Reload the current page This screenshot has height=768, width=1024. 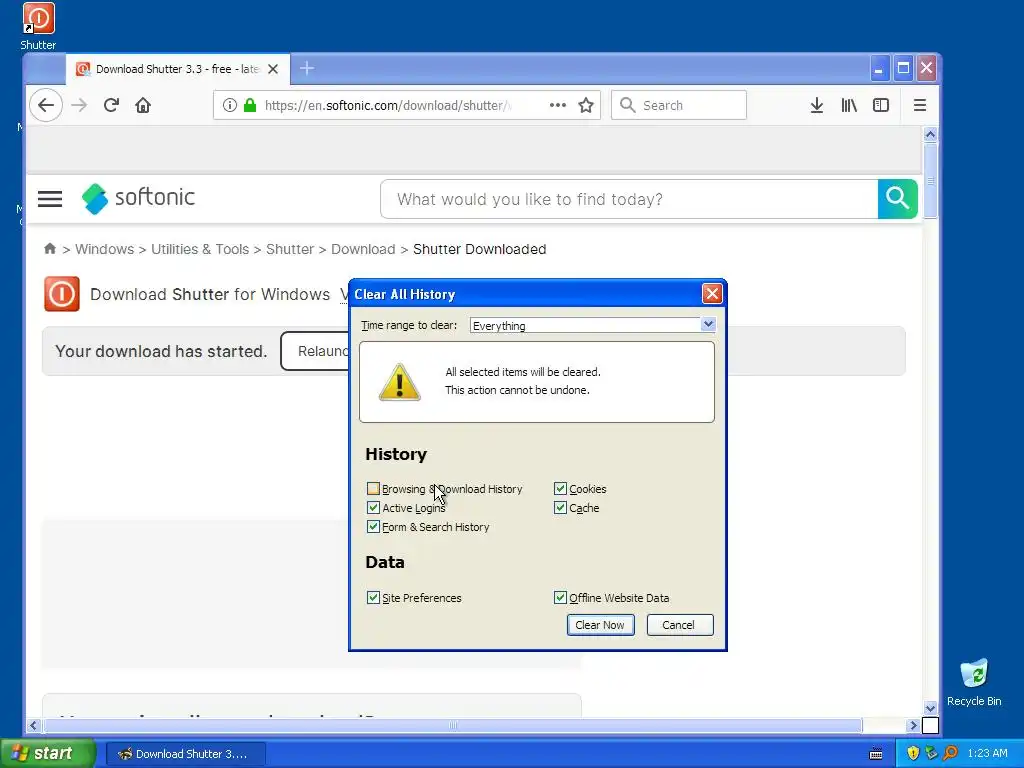[x=111, y=105]
